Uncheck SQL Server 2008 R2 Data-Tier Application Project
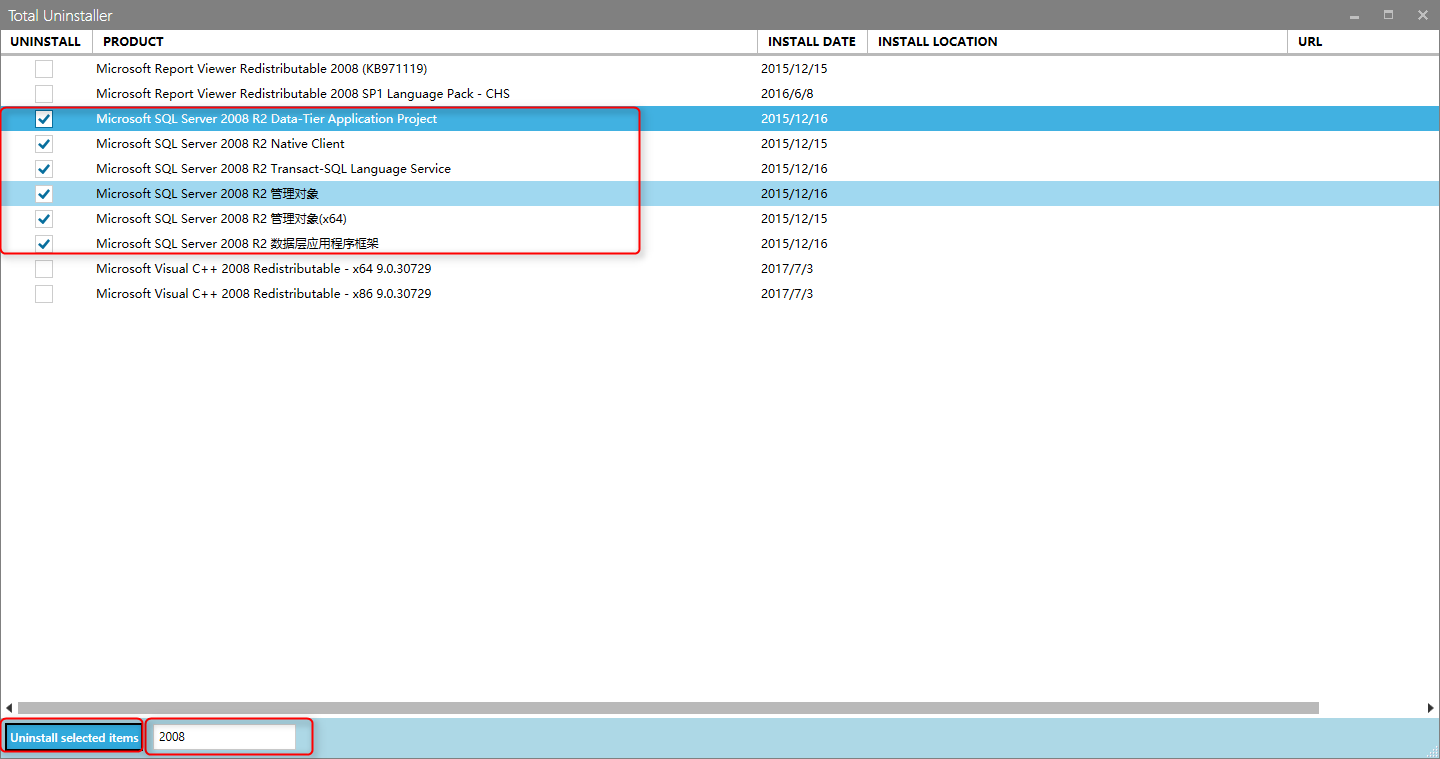The height and width of the screenshot is (759, 1440). [44, 119]
